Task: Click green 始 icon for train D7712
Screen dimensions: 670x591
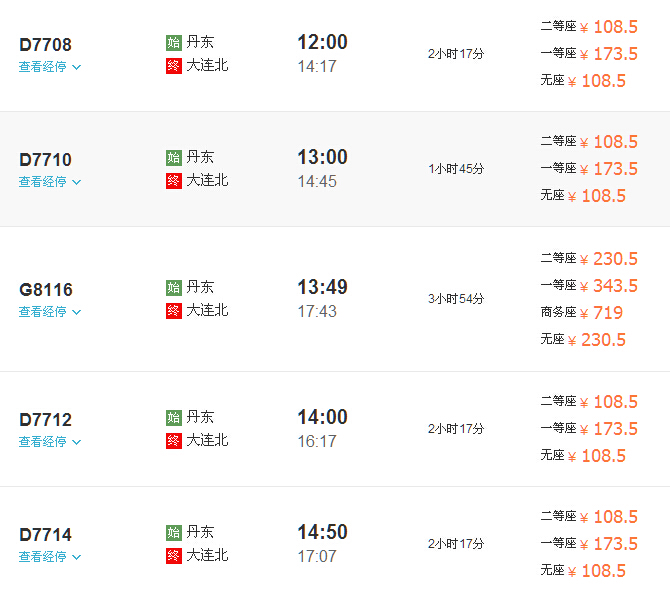Action: 174,418
